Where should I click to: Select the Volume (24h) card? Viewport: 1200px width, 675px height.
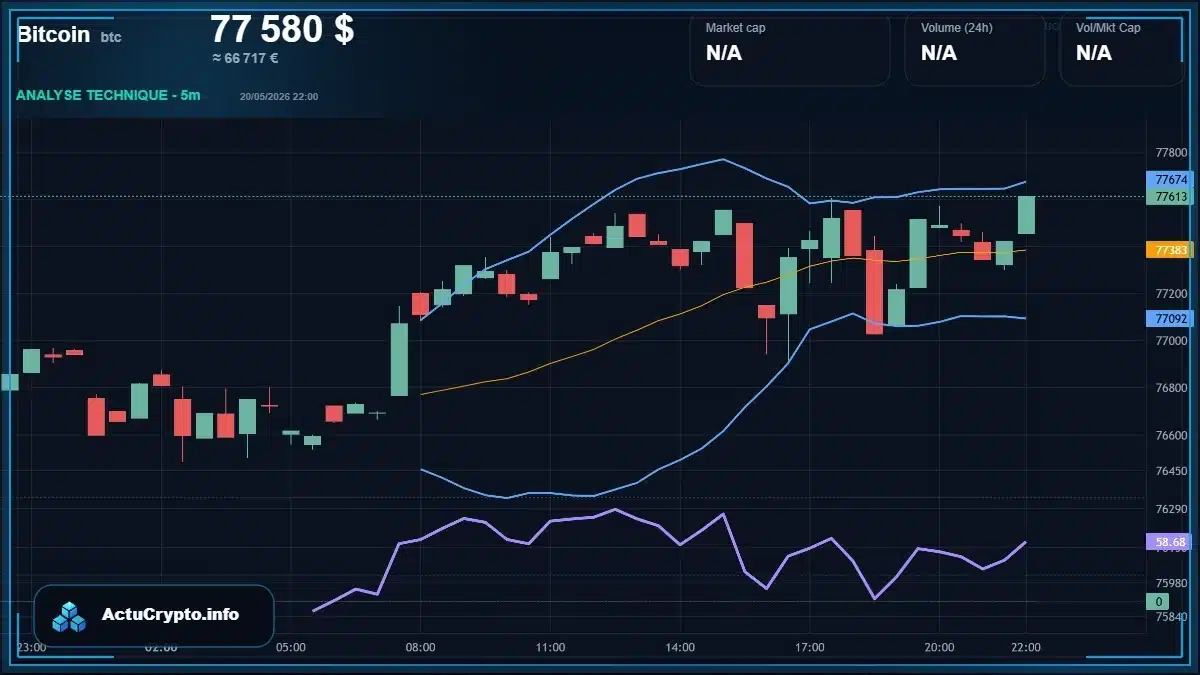(975, 48)
